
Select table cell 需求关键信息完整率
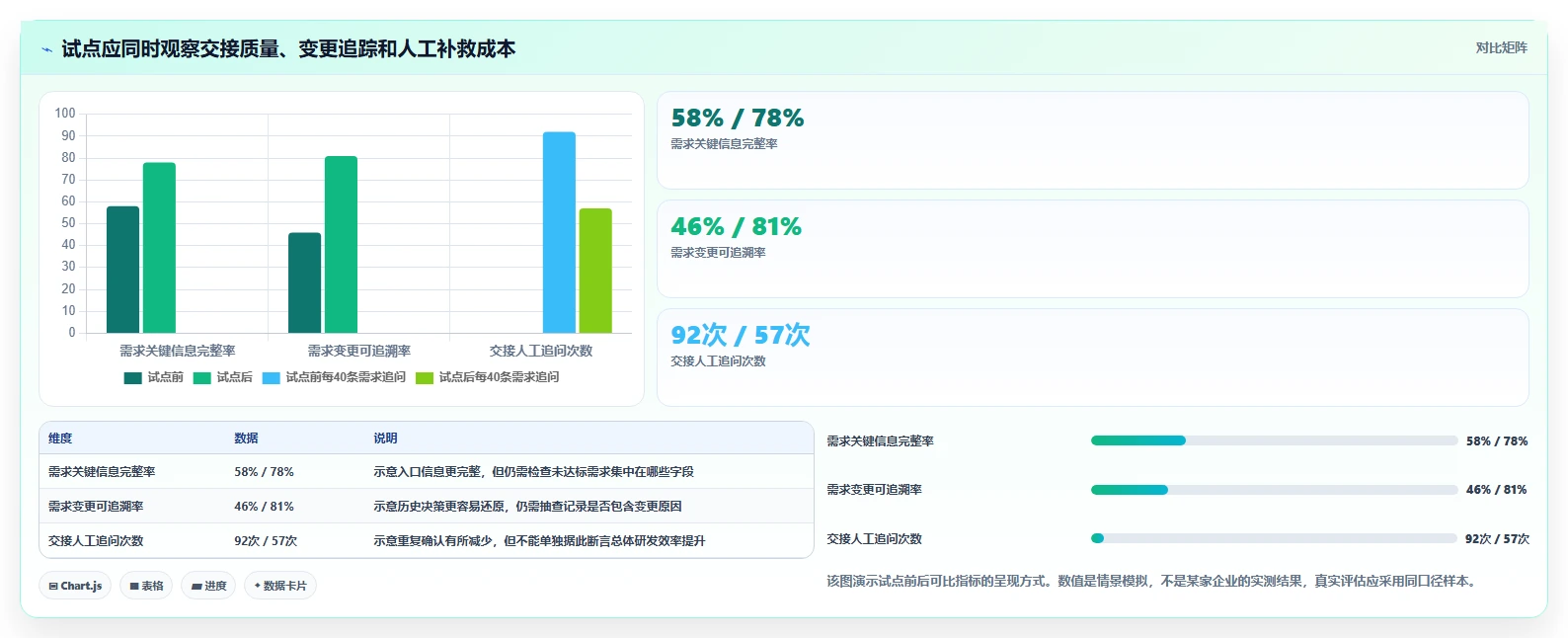click(102, 472)
